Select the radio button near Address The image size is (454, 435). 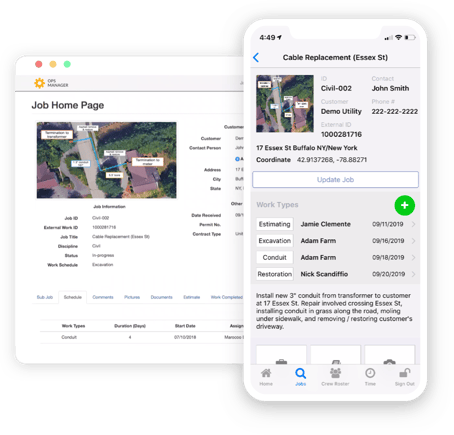click(x=237, y=159)
